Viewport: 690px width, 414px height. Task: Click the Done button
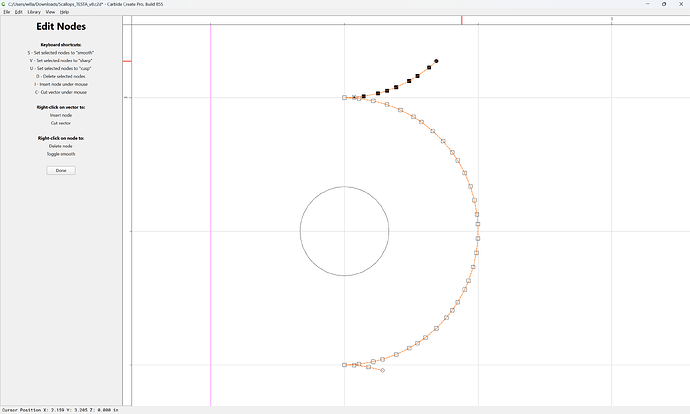click(x=61, y=170)
